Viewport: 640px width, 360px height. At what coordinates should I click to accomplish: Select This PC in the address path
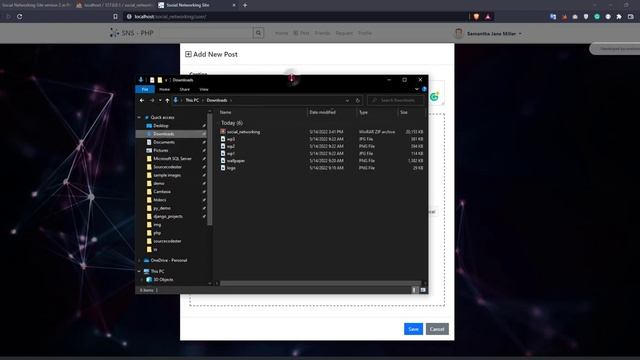(192, 100)
